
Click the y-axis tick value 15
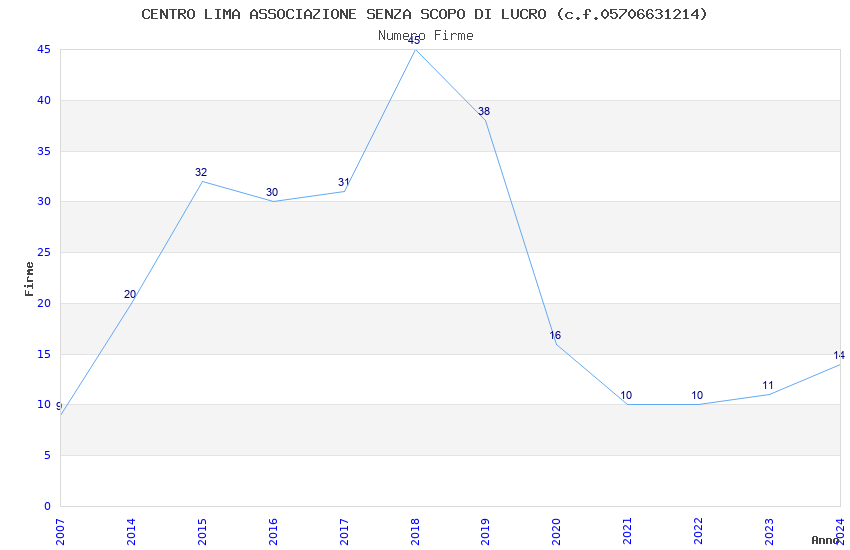[44, 354]
